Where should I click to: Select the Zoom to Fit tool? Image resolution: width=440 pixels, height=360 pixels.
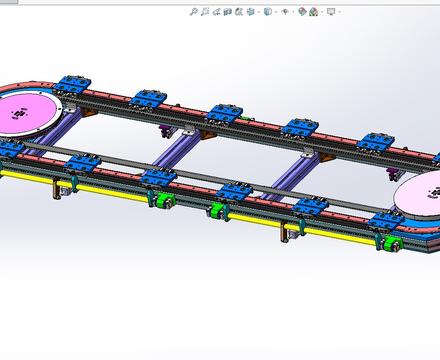click(193, 12)
